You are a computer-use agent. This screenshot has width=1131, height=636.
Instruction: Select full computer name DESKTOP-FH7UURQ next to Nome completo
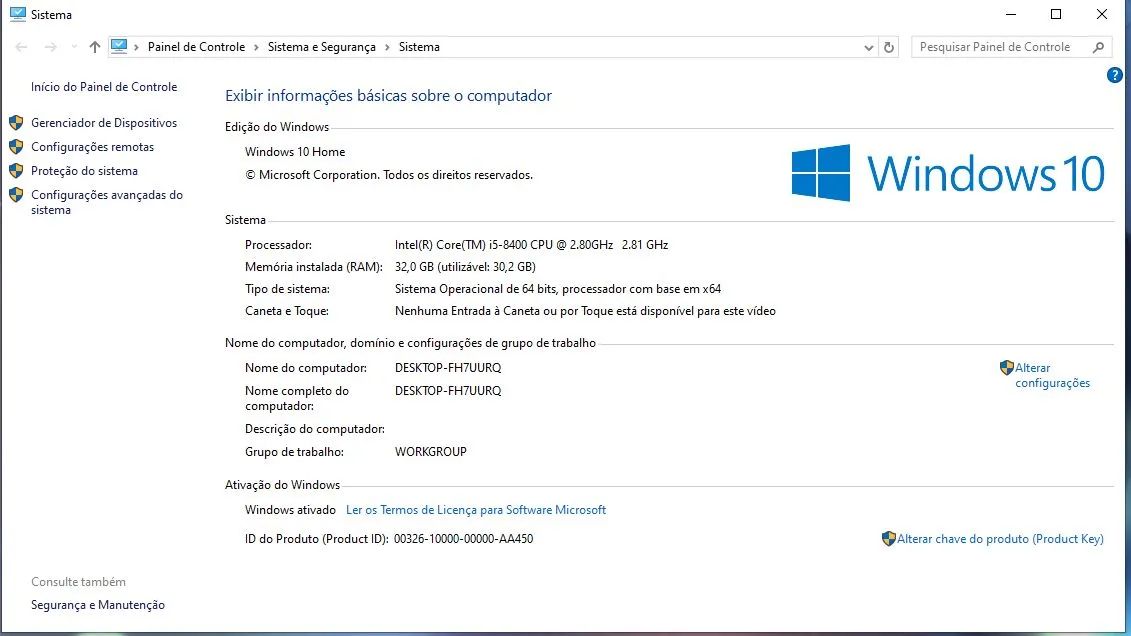[448, 391]
